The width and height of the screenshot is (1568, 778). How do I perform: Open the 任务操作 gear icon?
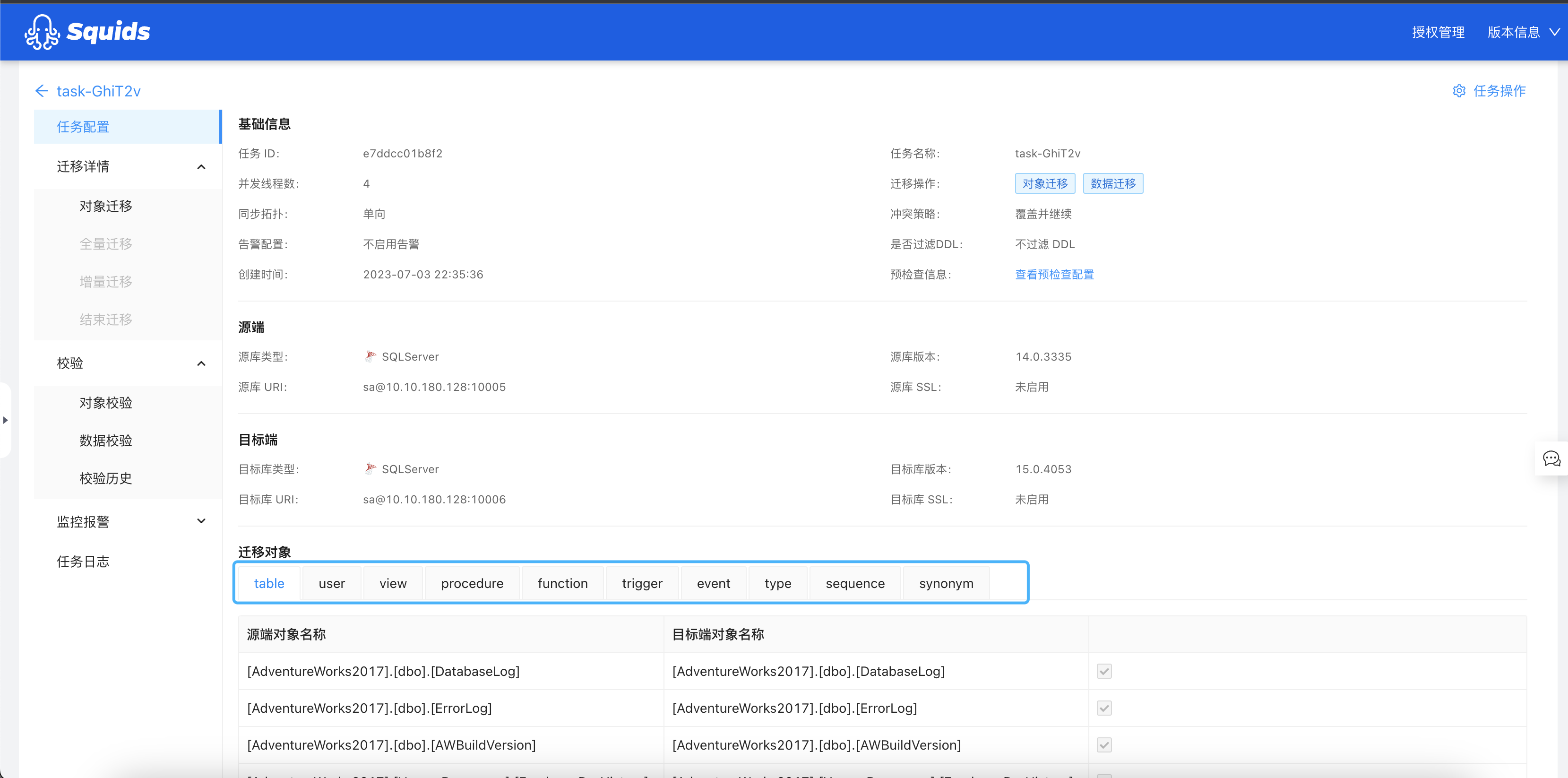point(1459,91)
